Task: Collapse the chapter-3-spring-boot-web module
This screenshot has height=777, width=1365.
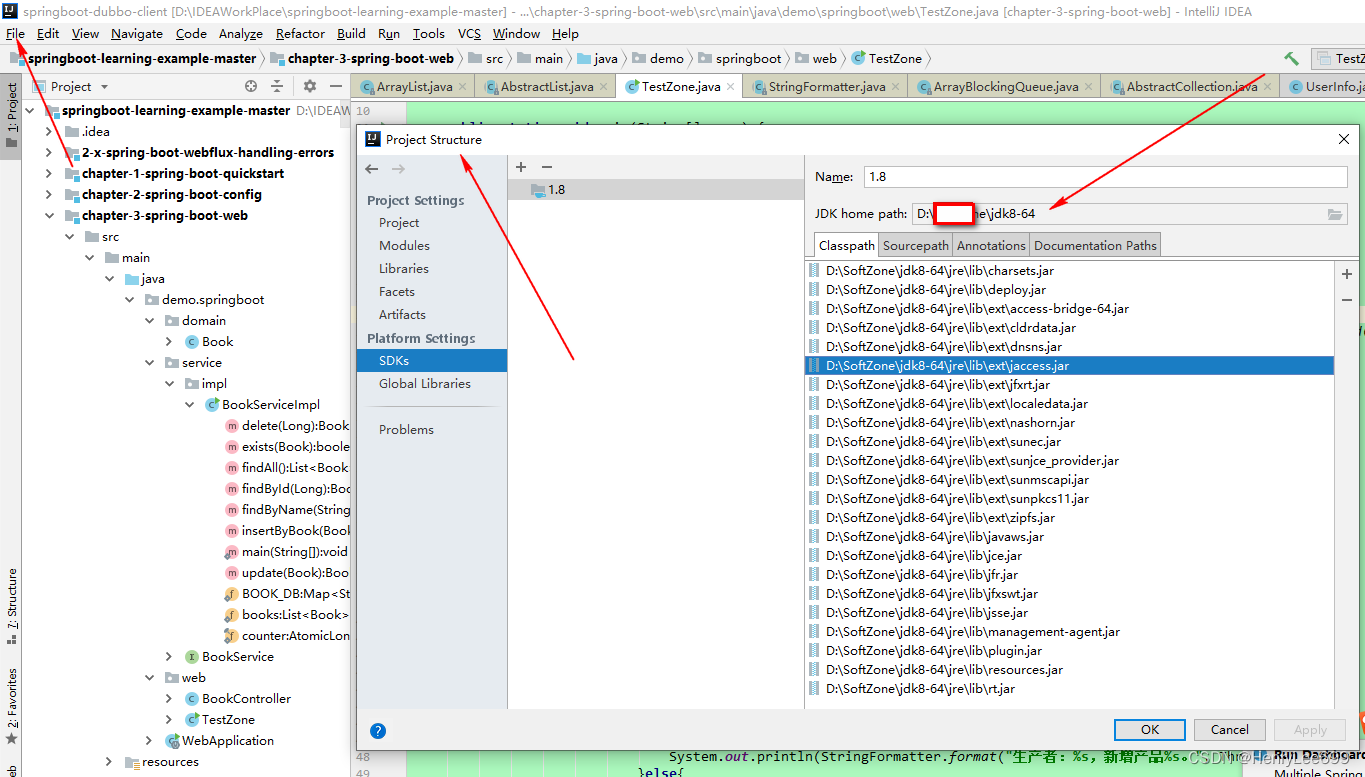Action: point(49,216)
